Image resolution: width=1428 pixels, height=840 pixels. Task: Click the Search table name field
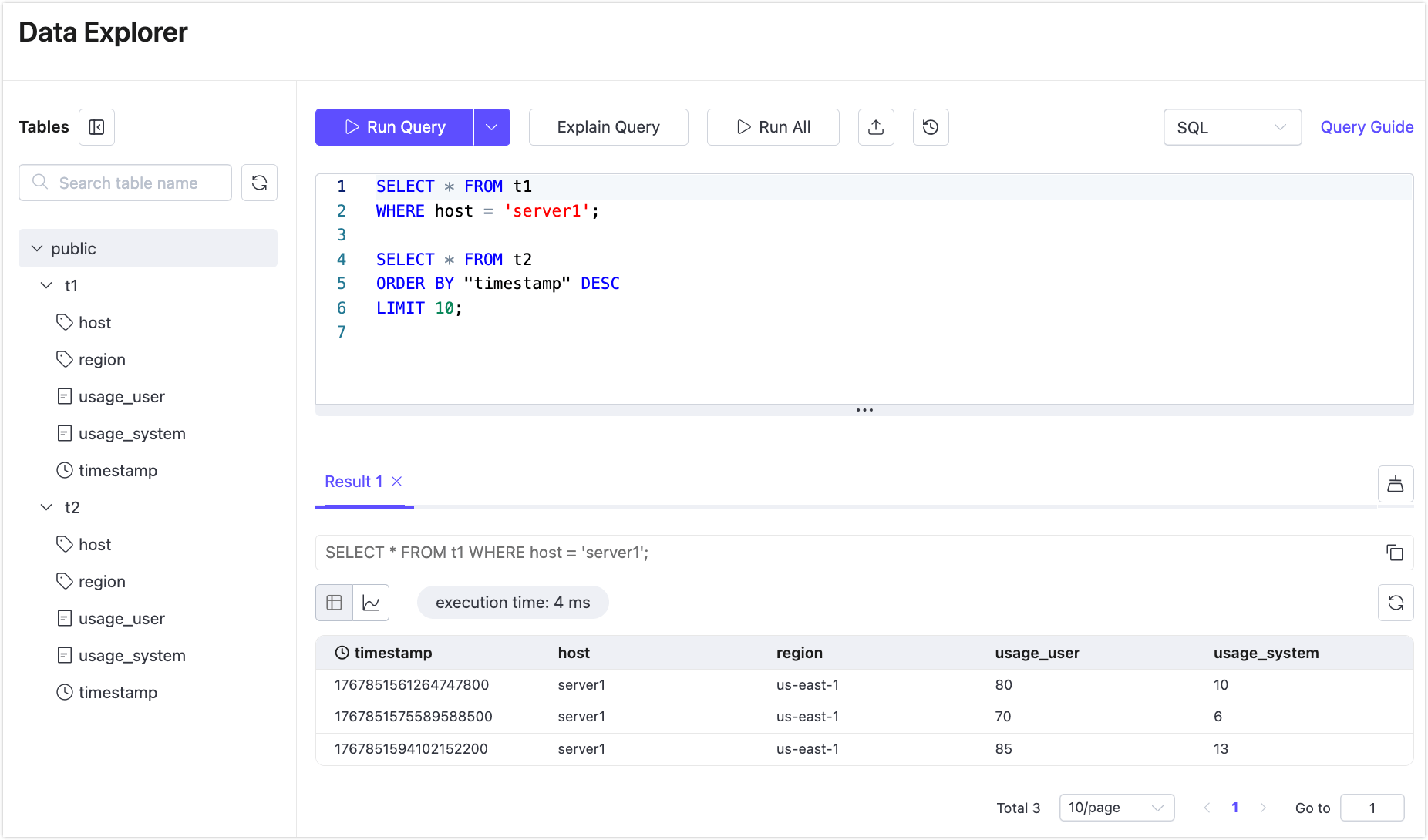click(x=125, y=183)
